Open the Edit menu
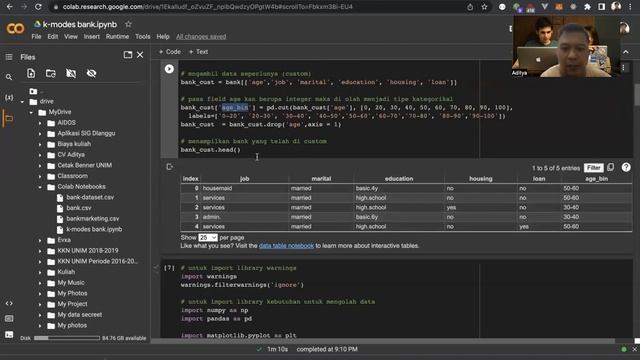 click(53, 37)
